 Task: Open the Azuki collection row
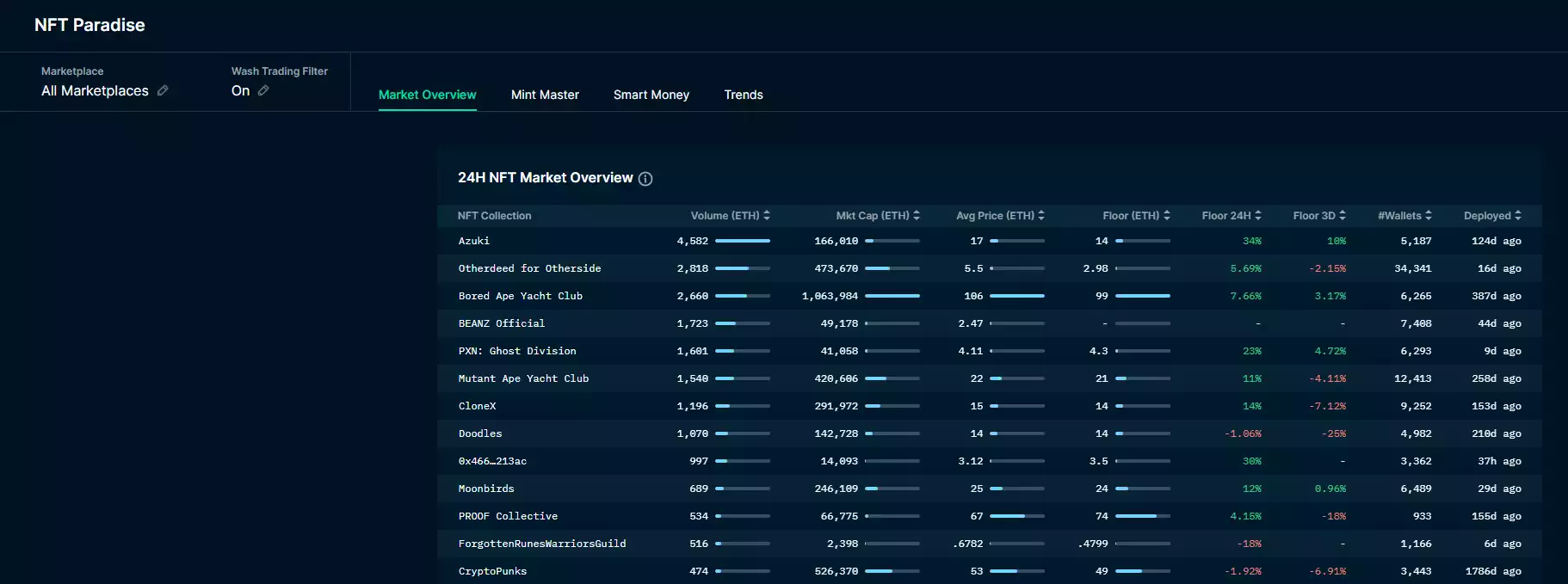tap(990, 241)
